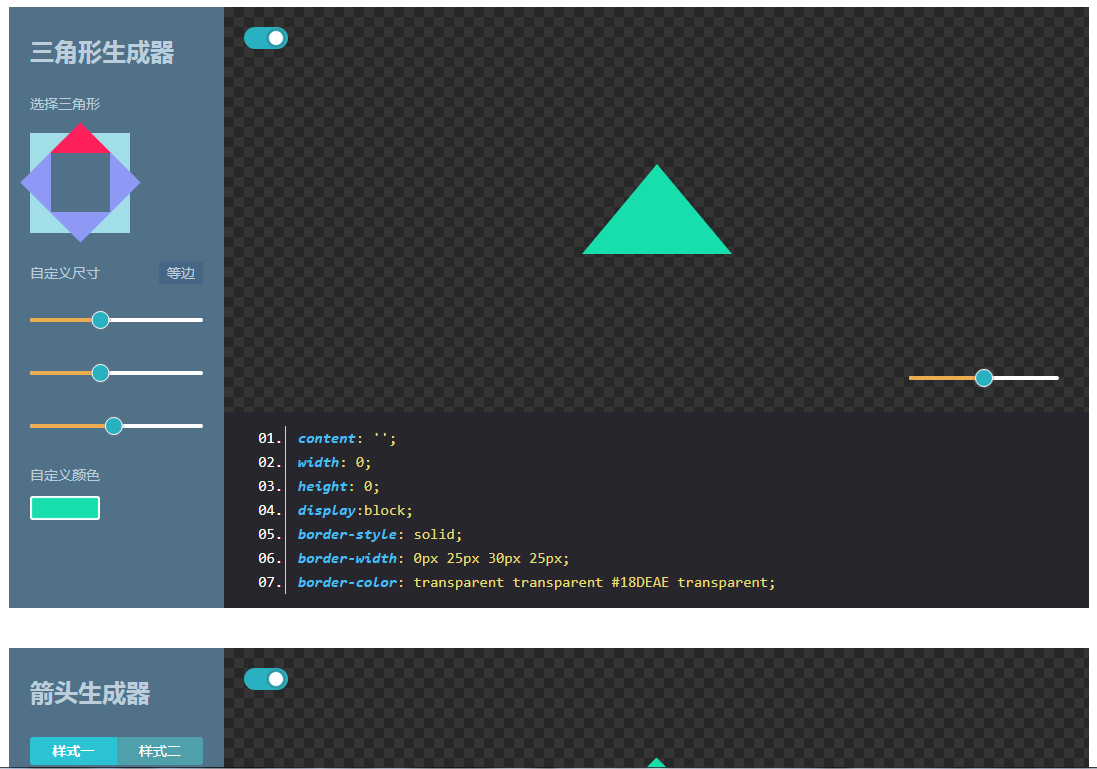
Task: Click the second custom size slider handle
Action: click(100, 373)
